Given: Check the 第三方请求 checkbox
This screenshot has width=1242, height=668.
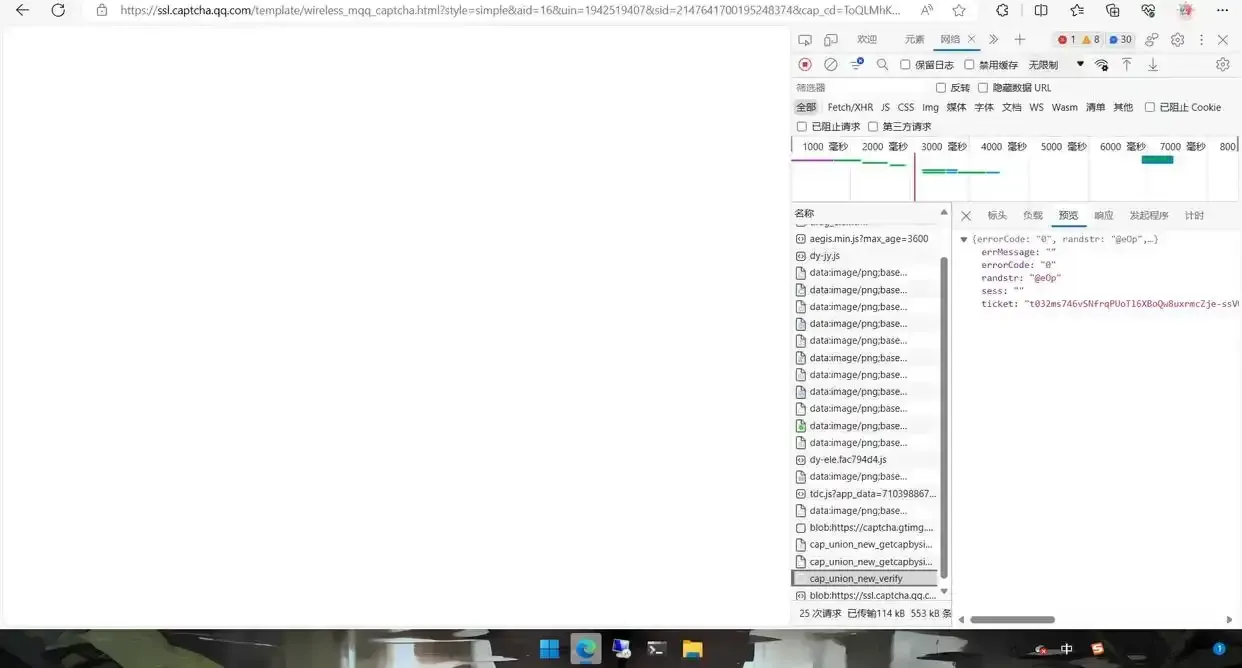Looking at the screenshot, I should point(873,127).
